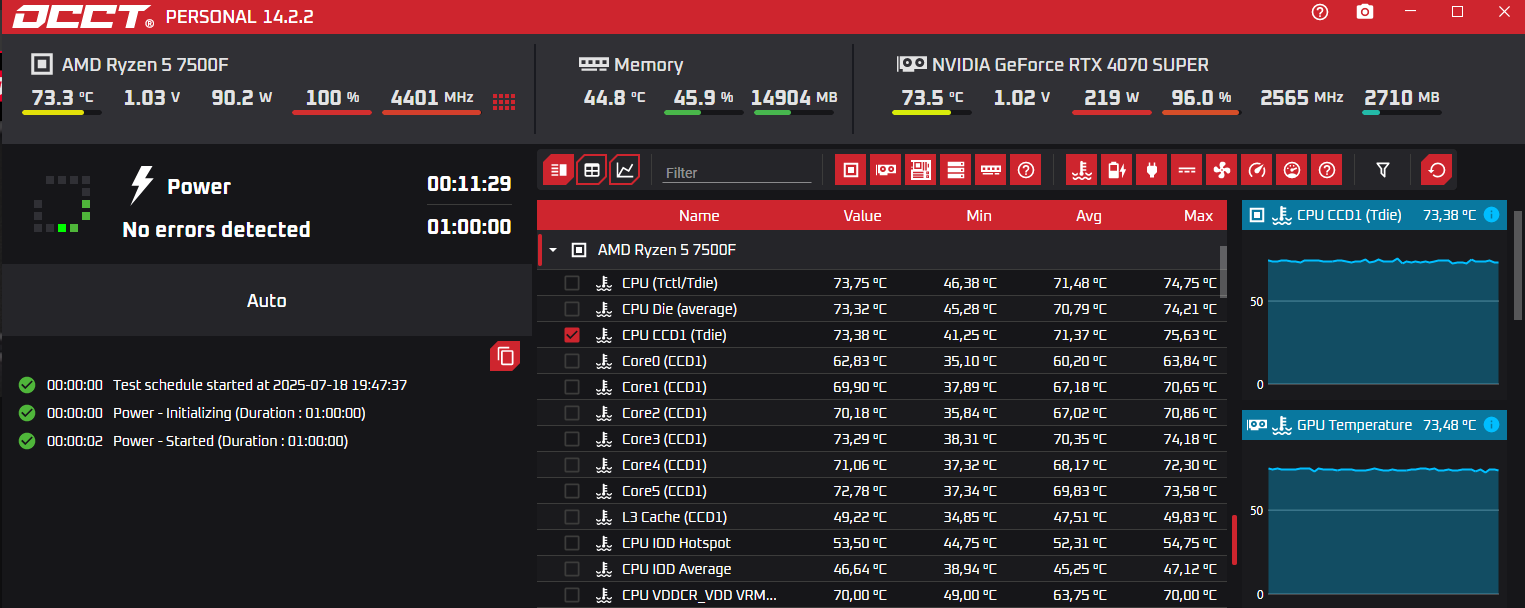Tick the CPU IDD Hotspot checkbox

[572, 543]
